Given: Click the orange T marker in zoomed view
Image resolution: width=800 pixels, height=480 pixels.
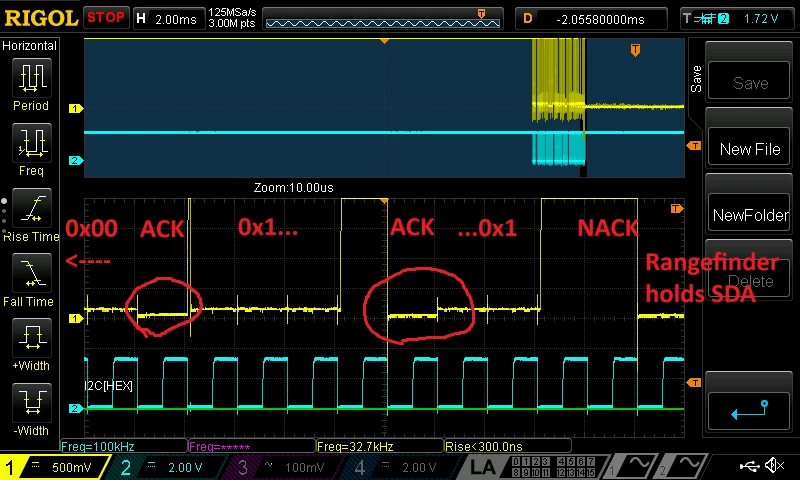Looking at the screenshot, I should 677,208.
